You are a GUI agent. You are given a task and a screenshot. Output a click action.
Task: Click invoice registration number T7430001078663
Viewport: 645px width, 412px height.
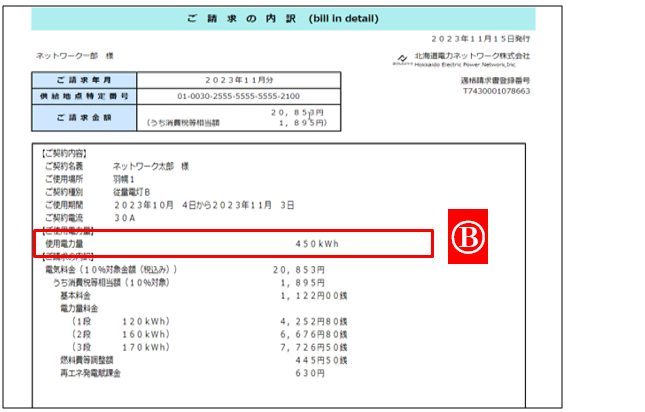tap(495, 91)
